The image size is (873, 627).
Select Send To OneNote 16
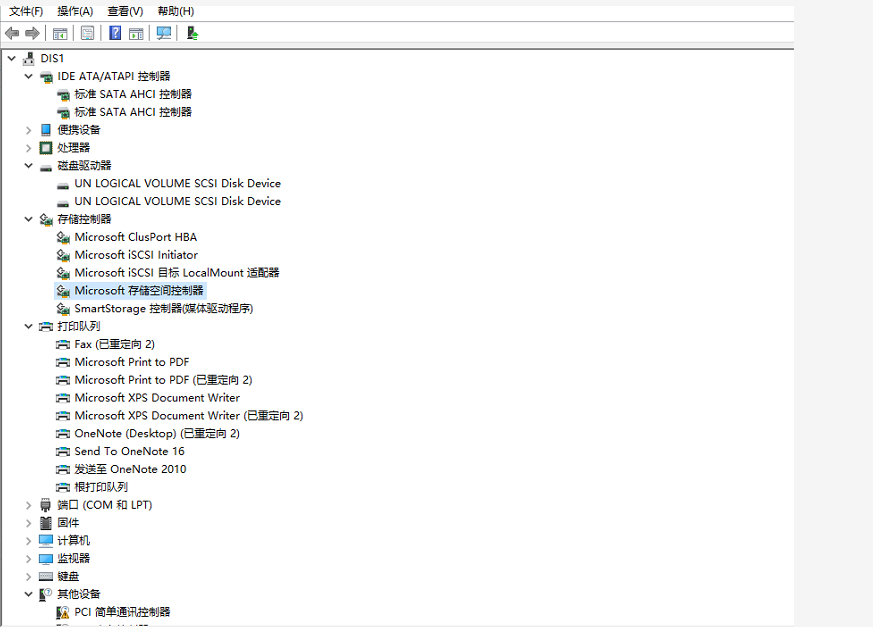point(129,451)
